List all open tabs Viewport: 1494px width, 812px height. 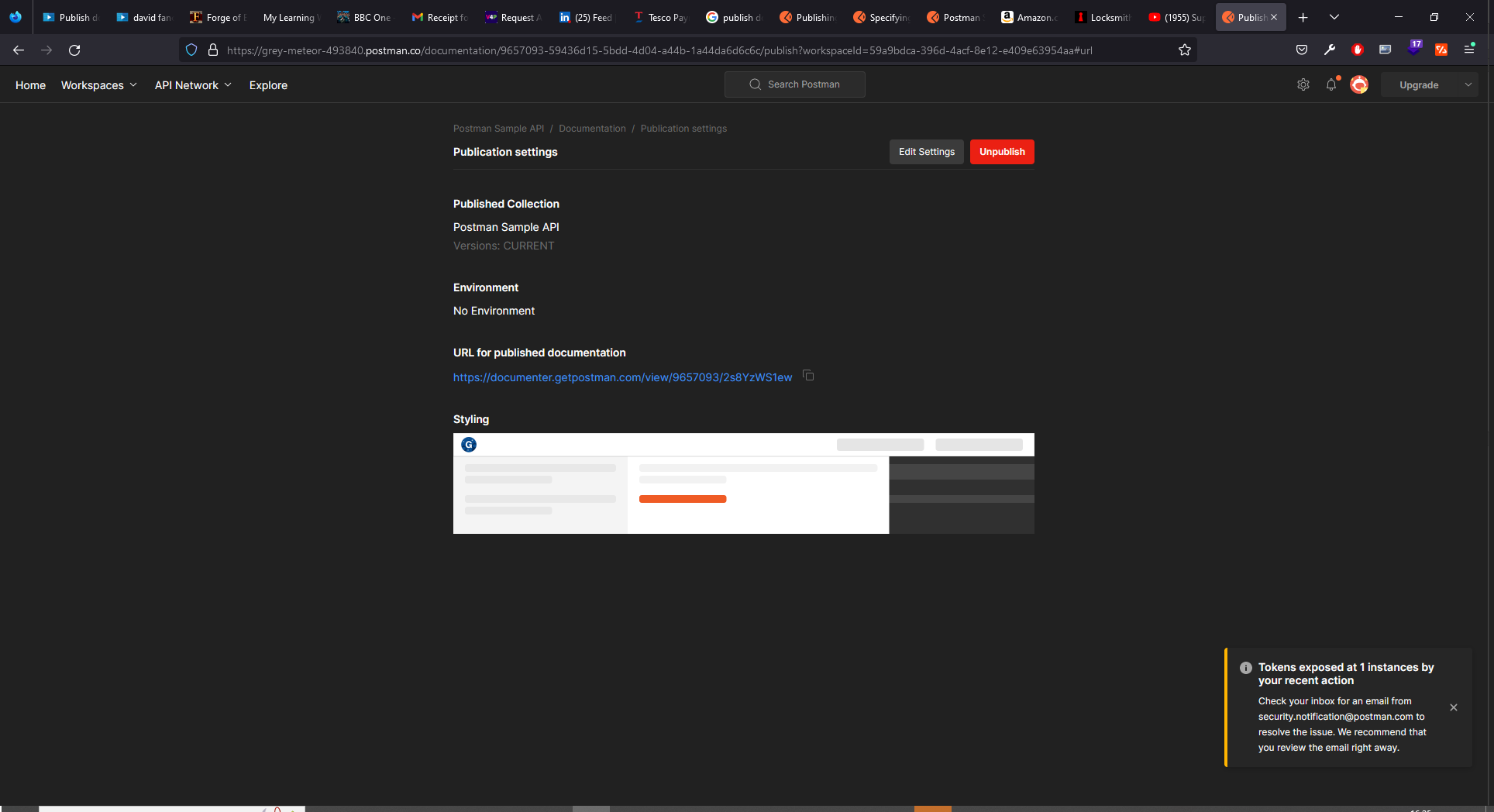tap(1334, 17)
